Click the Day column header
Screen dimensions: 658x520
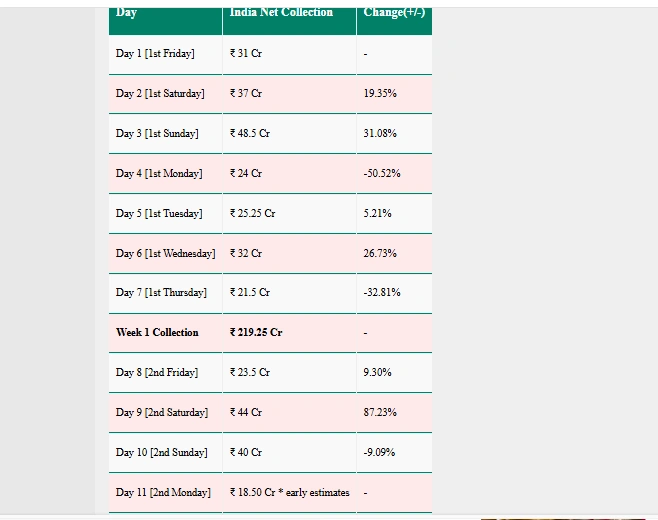(x=126, y=13)
